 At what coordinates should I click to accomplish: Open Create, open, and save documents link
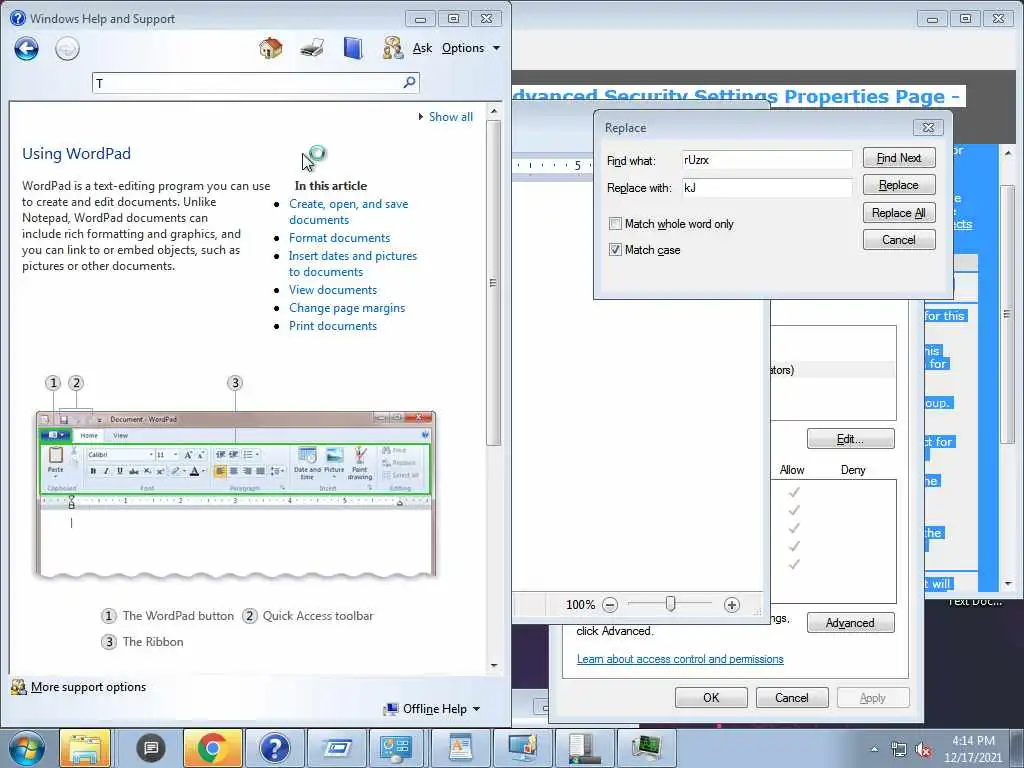point(349,212)
